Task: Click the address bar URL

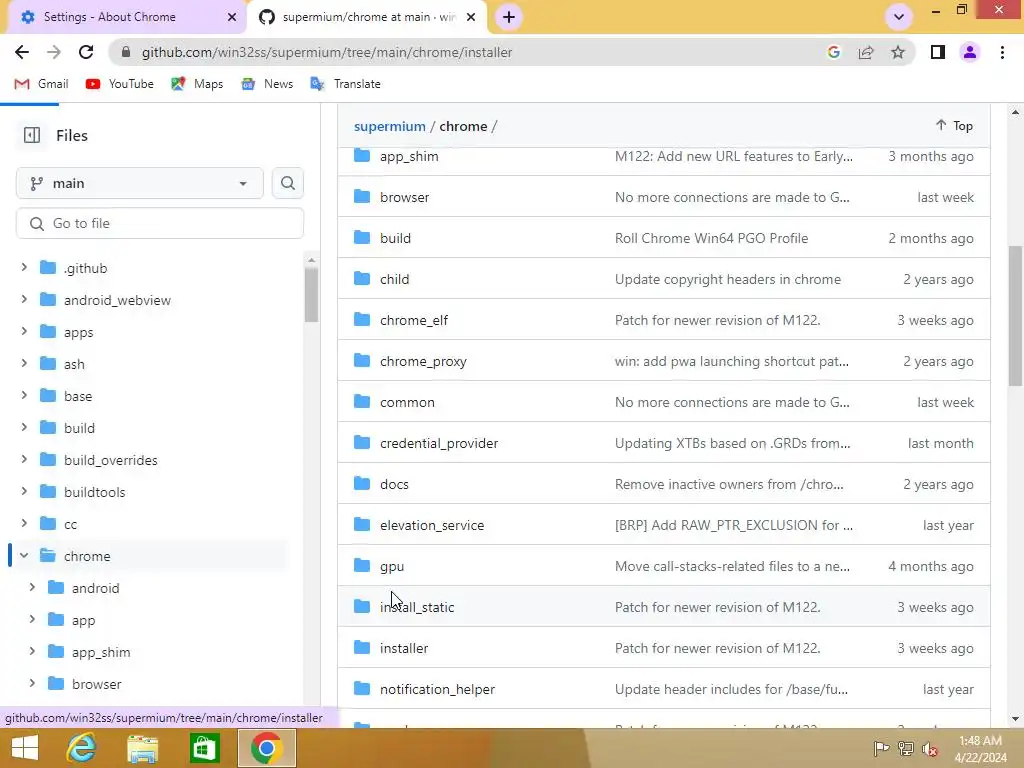Action: click(x=327, y=52)
